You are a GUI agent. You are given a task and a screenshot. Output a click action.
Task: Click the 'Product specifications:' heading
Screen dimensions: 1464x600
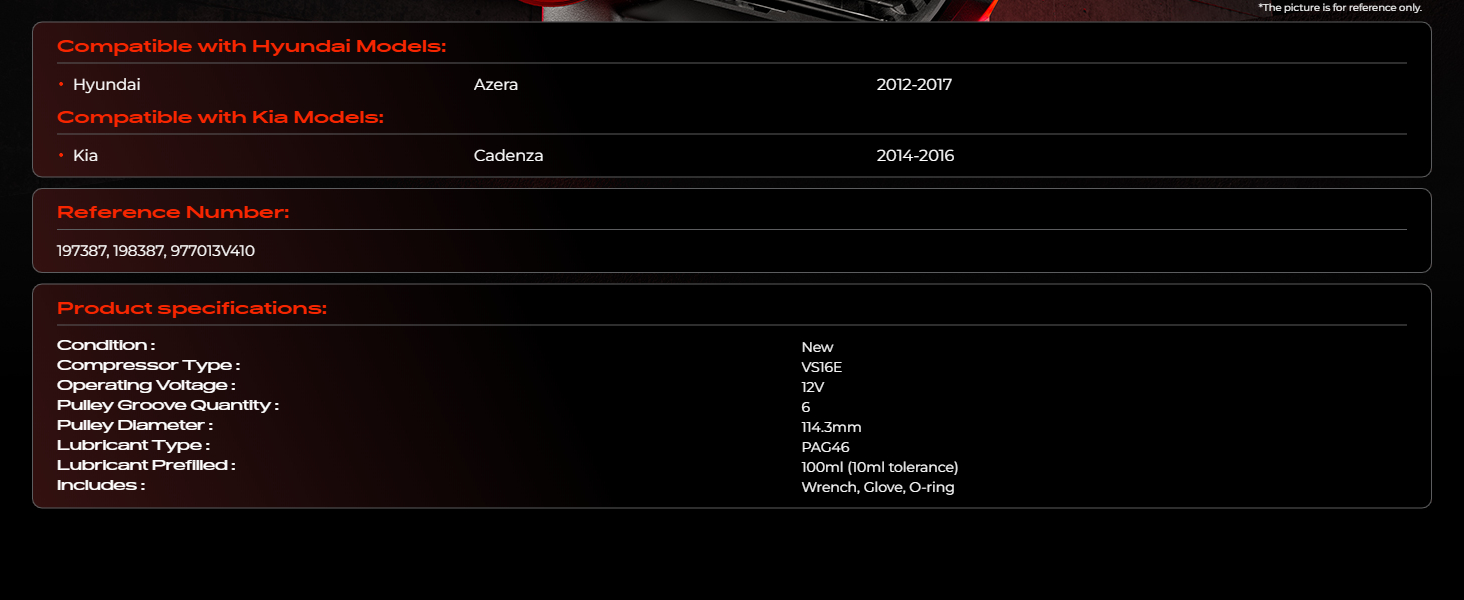[x=192, y=308]
